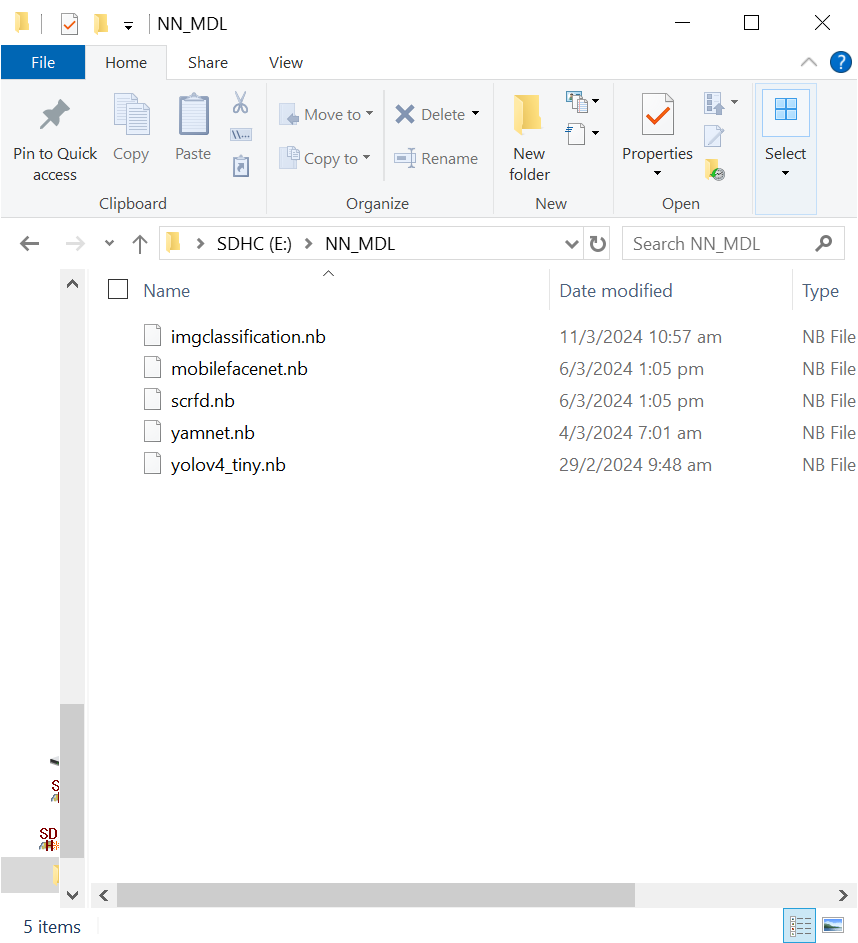Screen dimensions: 858x943
Task: Switch to the View tab
Action: point(285,62)
